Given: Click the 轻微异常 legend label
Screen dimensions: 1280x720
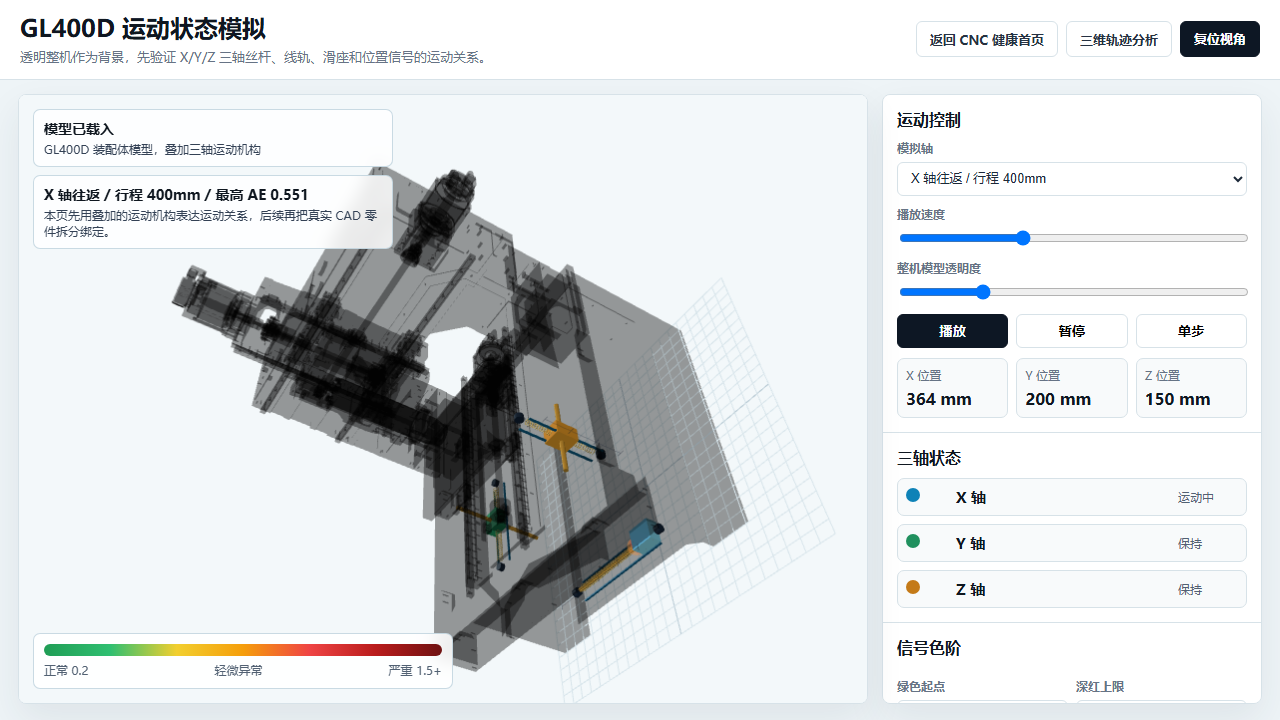Looking at the screenshot, I should 238,671.
